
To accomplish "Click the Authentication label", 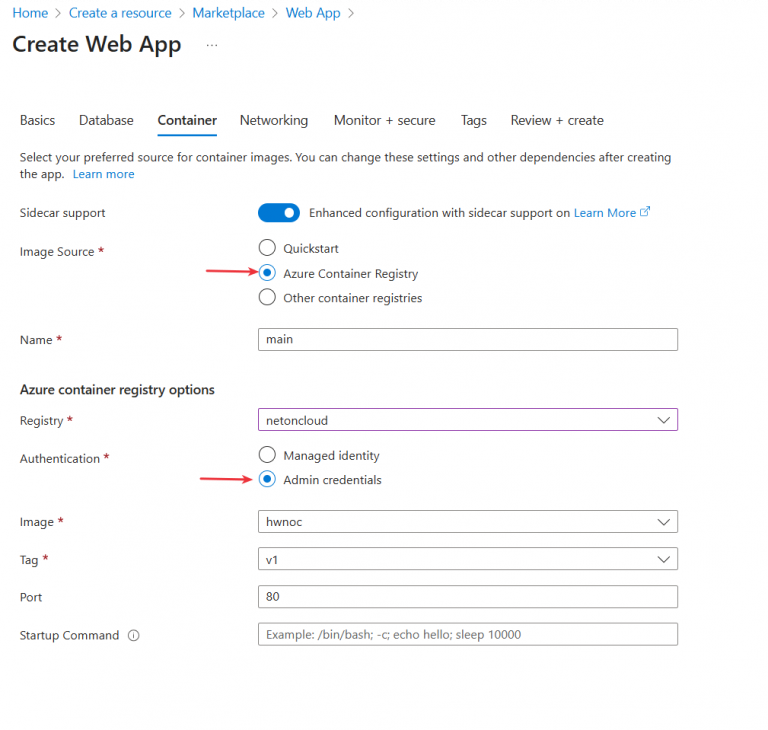I will point(60,459).
